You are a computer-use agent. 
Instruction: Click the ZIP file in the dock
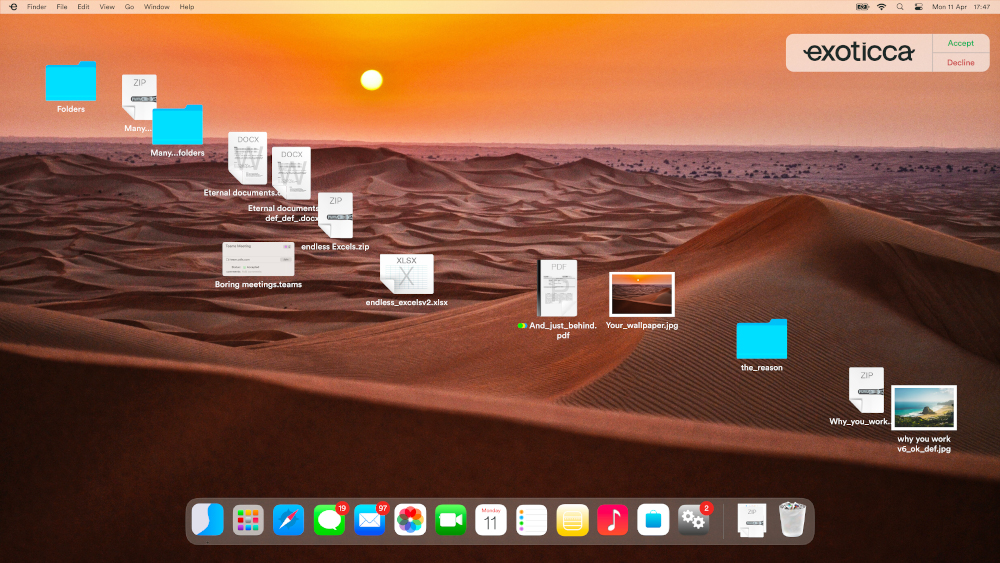point(752,520)
